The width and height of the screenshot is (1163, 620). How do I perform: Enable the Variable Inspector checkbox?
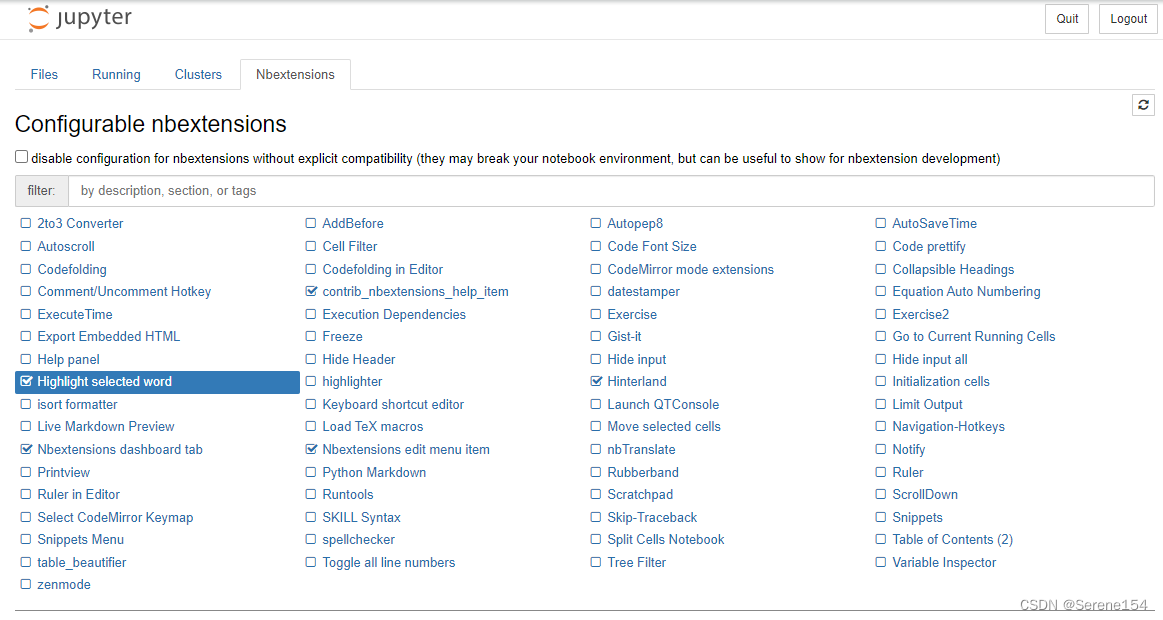click(881, 563)
